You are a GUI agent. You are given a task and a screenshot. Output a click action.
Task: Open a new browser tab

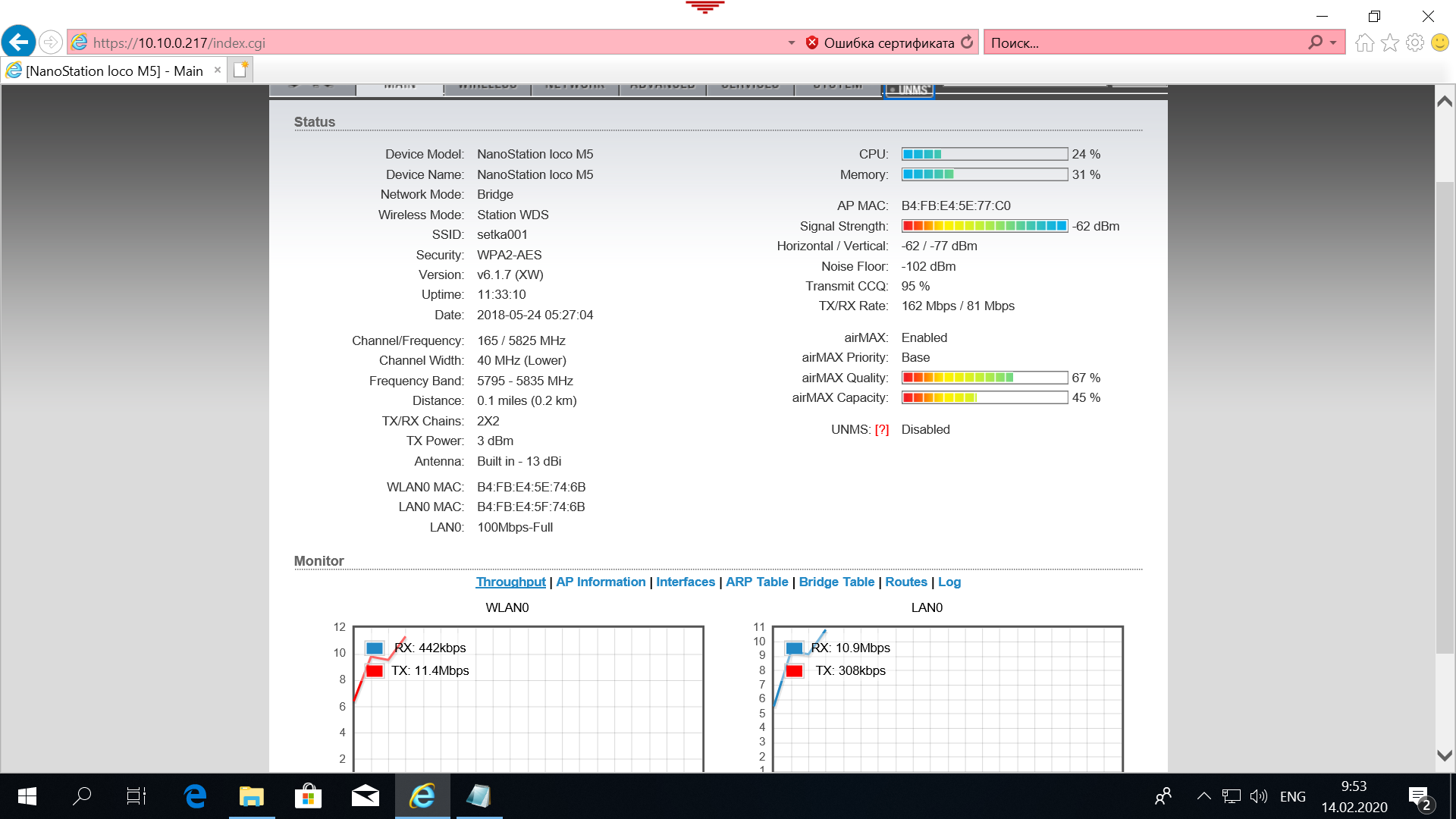coord(240,70)
